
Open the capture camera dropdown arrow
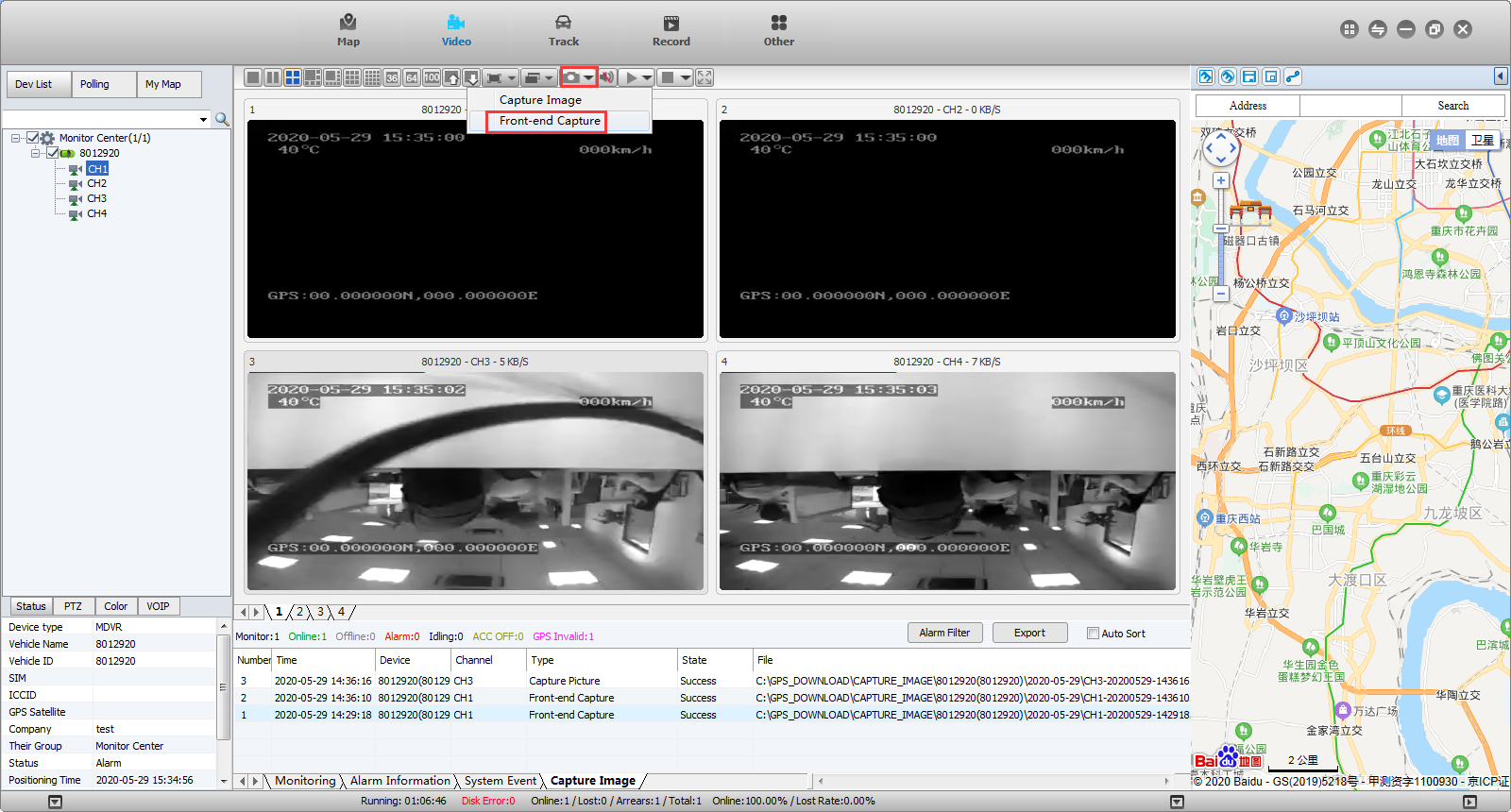point(588,77)
